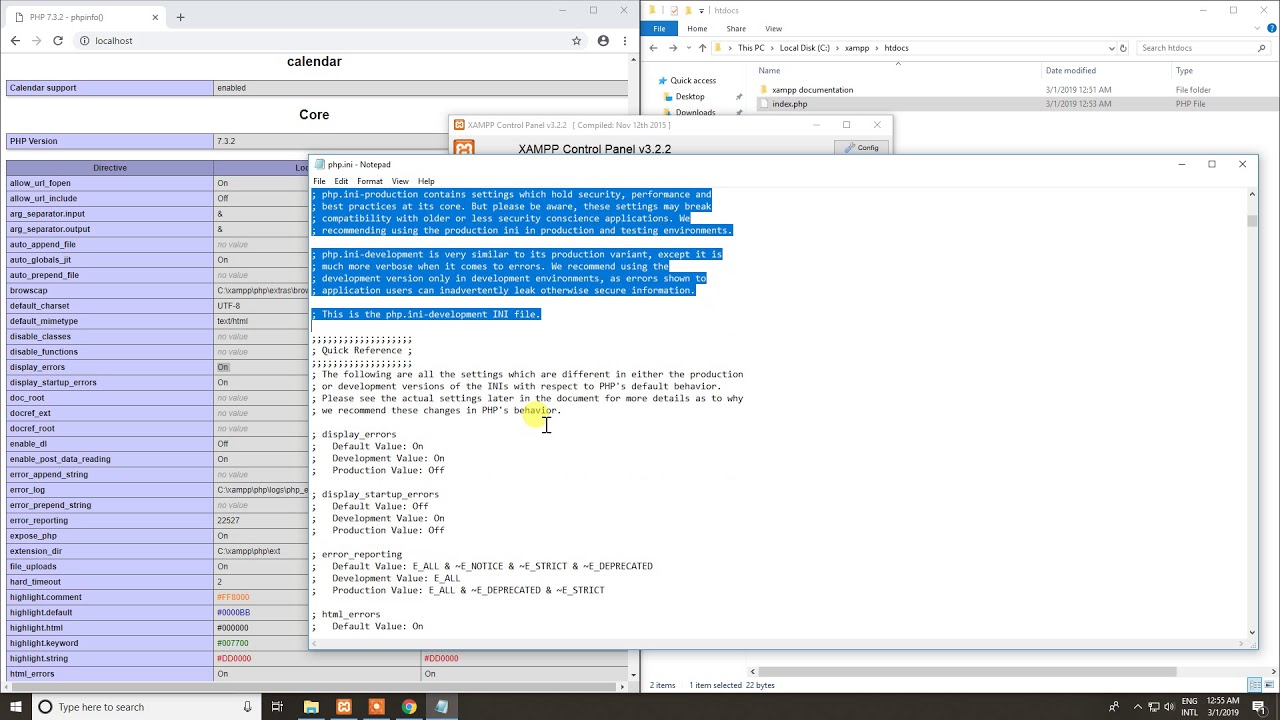The width and height of the screenshot is (1280, 720).
Task: Open a new Chrome tab with plus
Action: click(180, 17)
